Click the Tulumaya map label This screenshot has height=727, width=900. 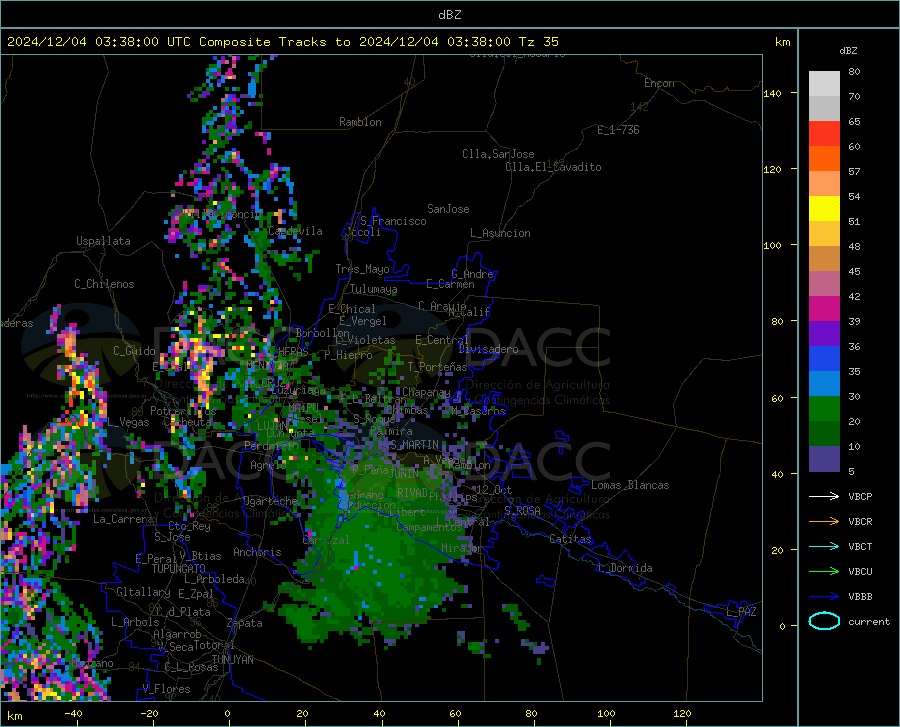click(373, 289)
